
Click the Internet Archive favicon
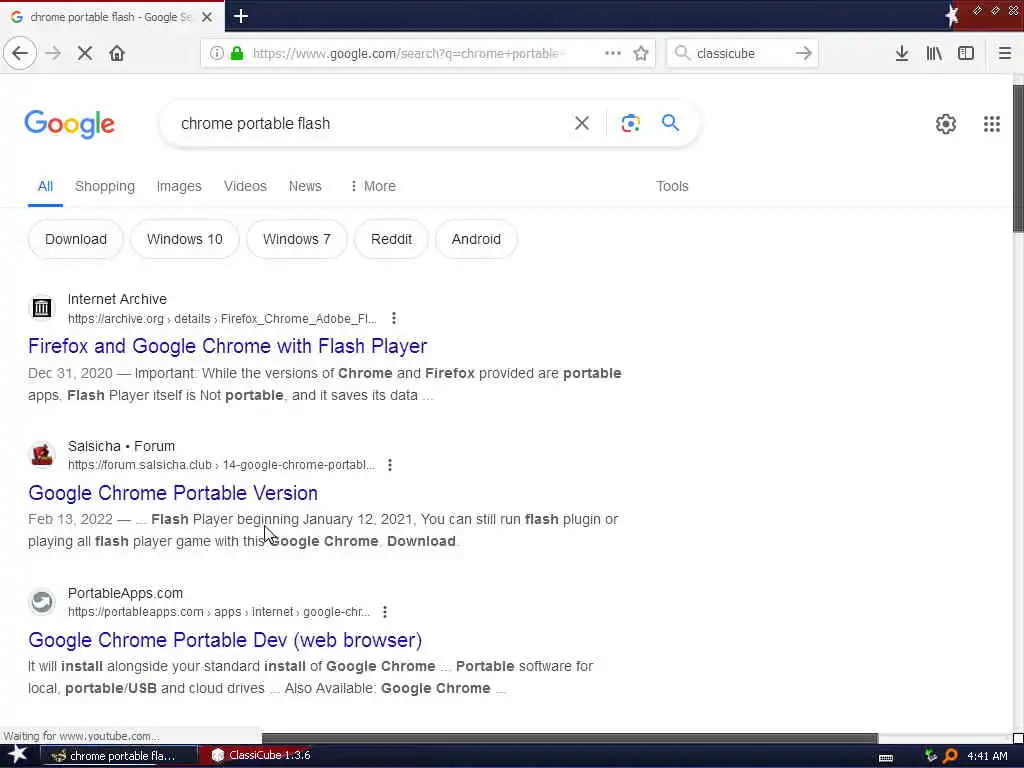tap(42, 308)
